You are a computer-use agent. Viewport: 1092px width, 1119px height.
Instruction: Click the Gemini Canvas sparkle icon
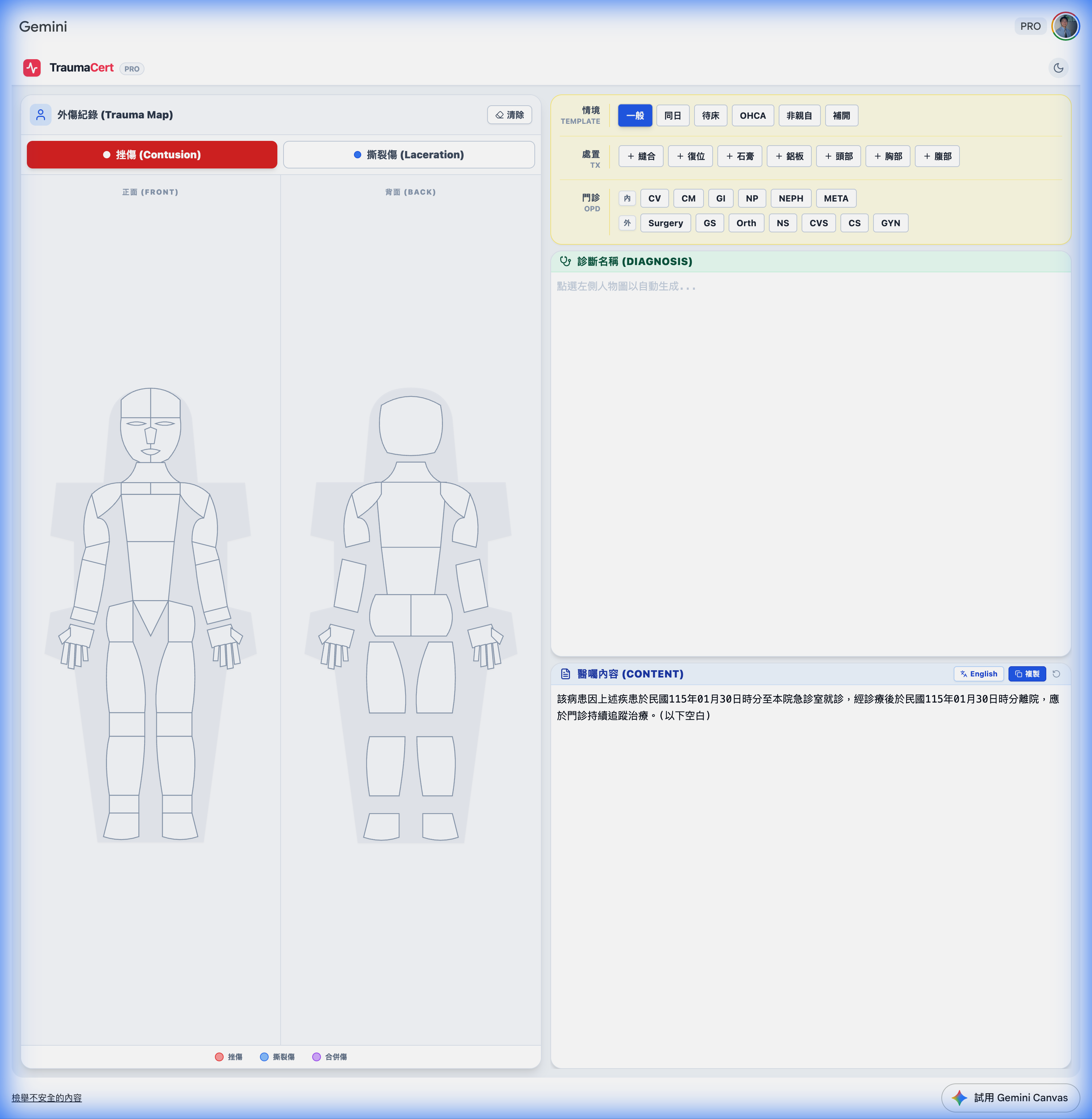point(959,1098)
